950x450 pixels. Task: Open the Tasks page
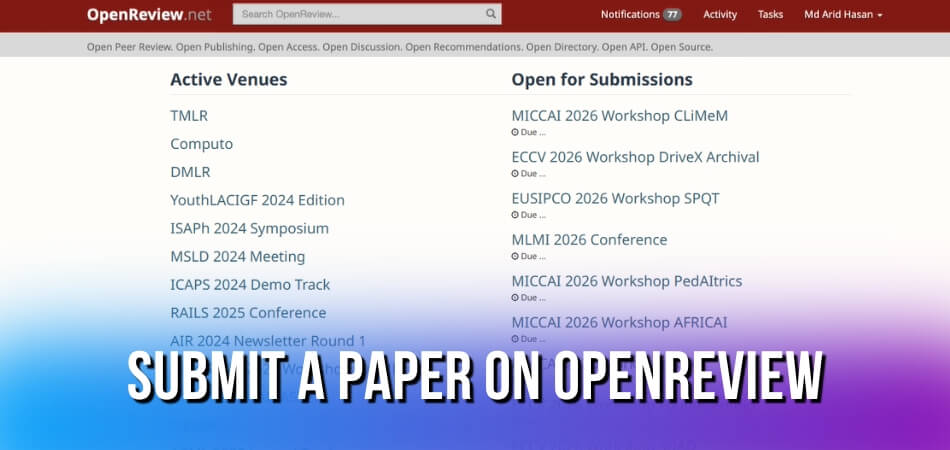click(770, 15)
